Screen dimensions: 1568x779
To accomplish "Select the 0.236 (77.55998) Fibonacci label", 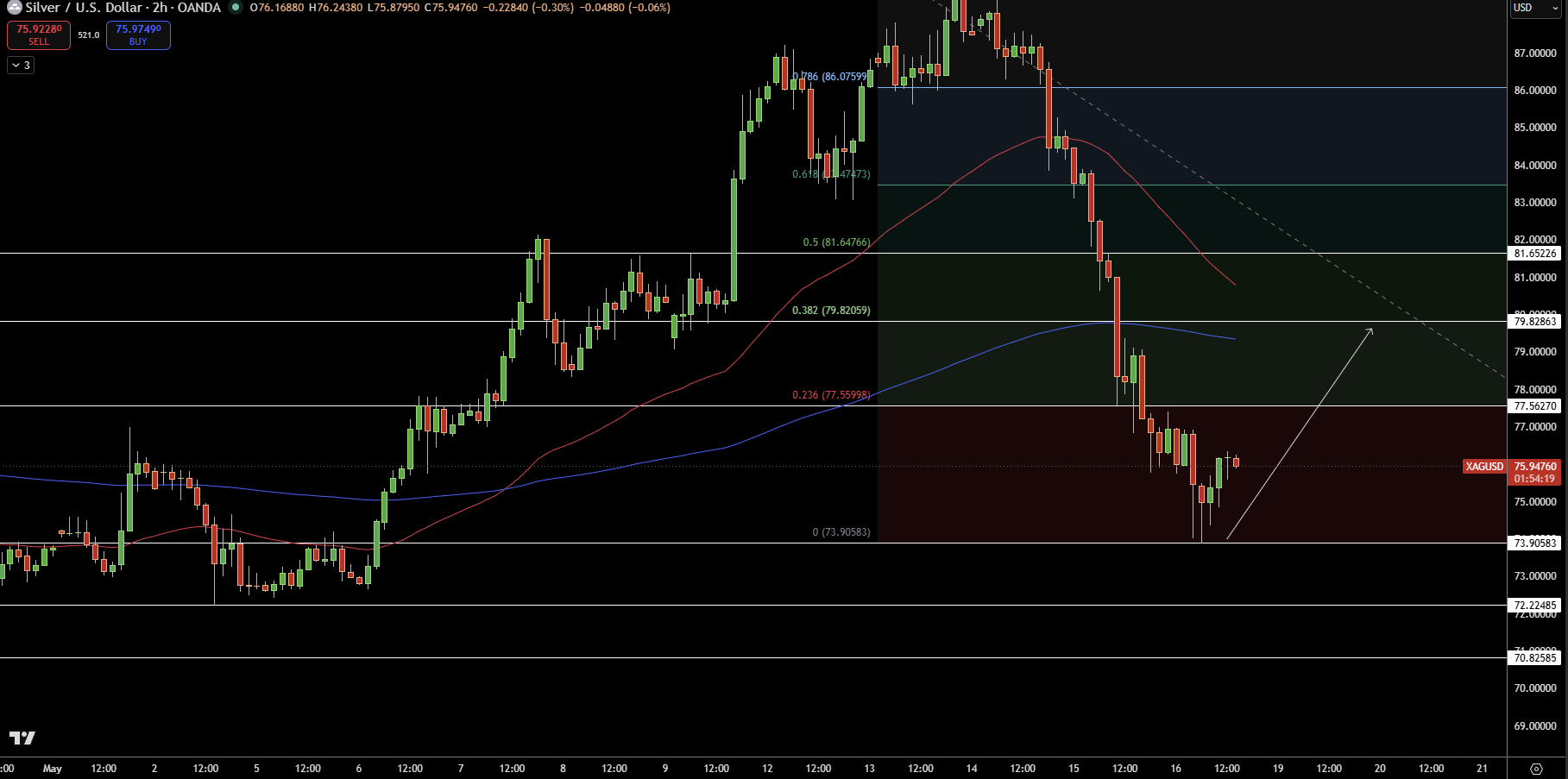I will pyautogui.click(x=831, y=395).
